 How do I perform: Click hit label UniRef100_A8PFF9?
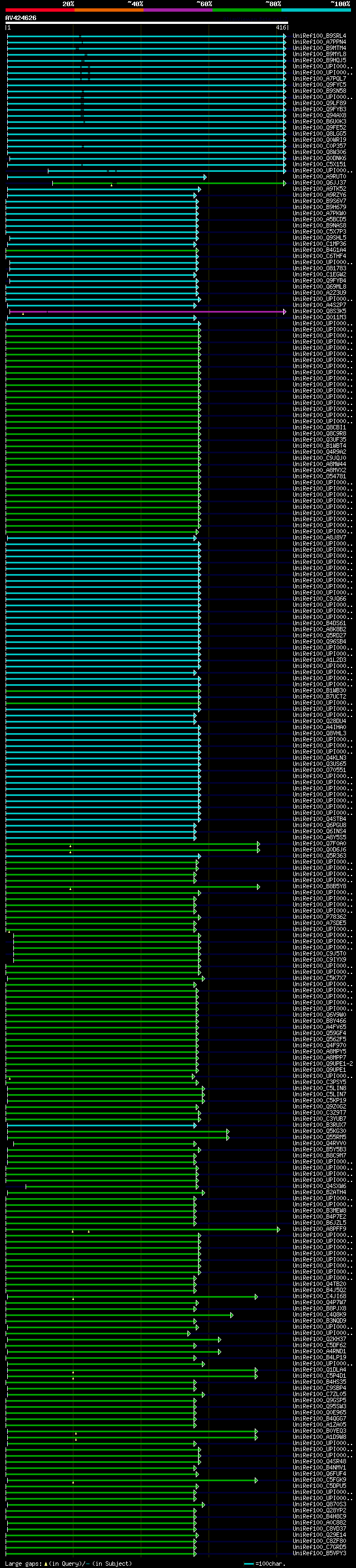pyautogui.click(x=319, y=1229)
